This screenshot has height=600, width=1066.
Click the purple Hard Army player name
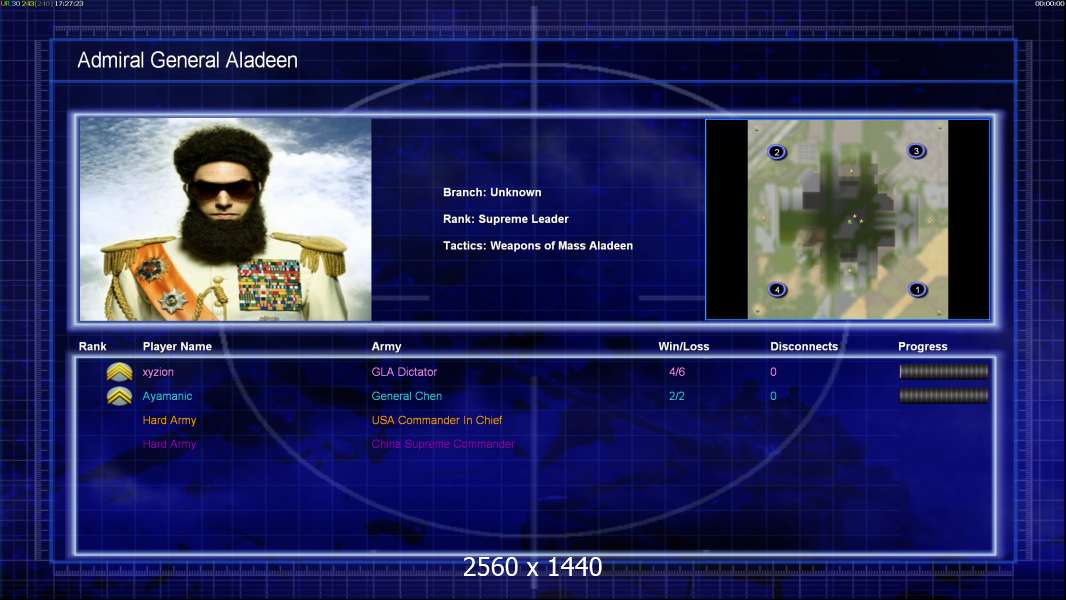pyautogui.click(x=169, y=444)
